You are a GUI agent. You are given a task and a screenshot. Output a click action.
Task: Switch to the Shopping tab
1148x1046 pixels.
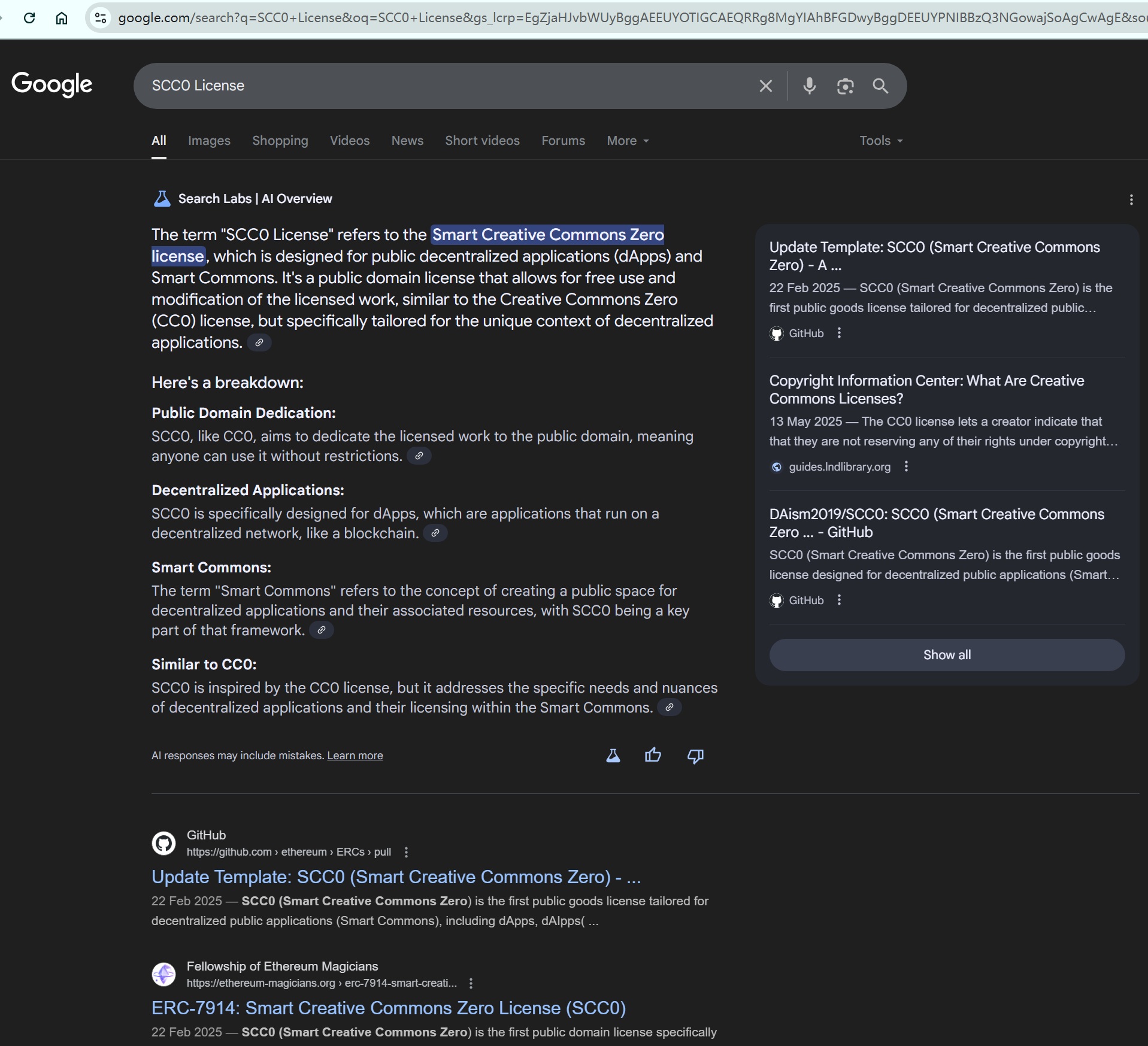tap(280, 141)
